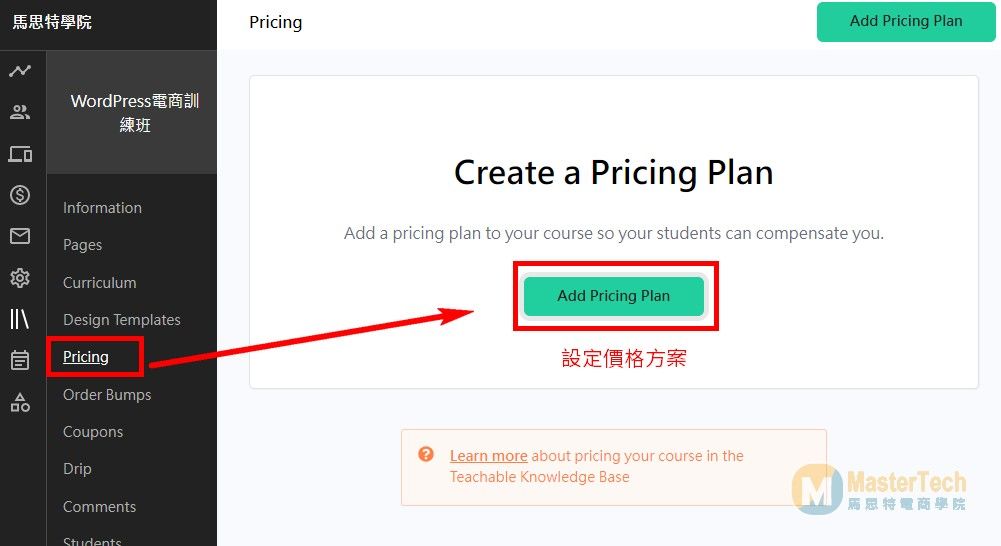Open the Dashboard analytics trend icon

[20, 71]
